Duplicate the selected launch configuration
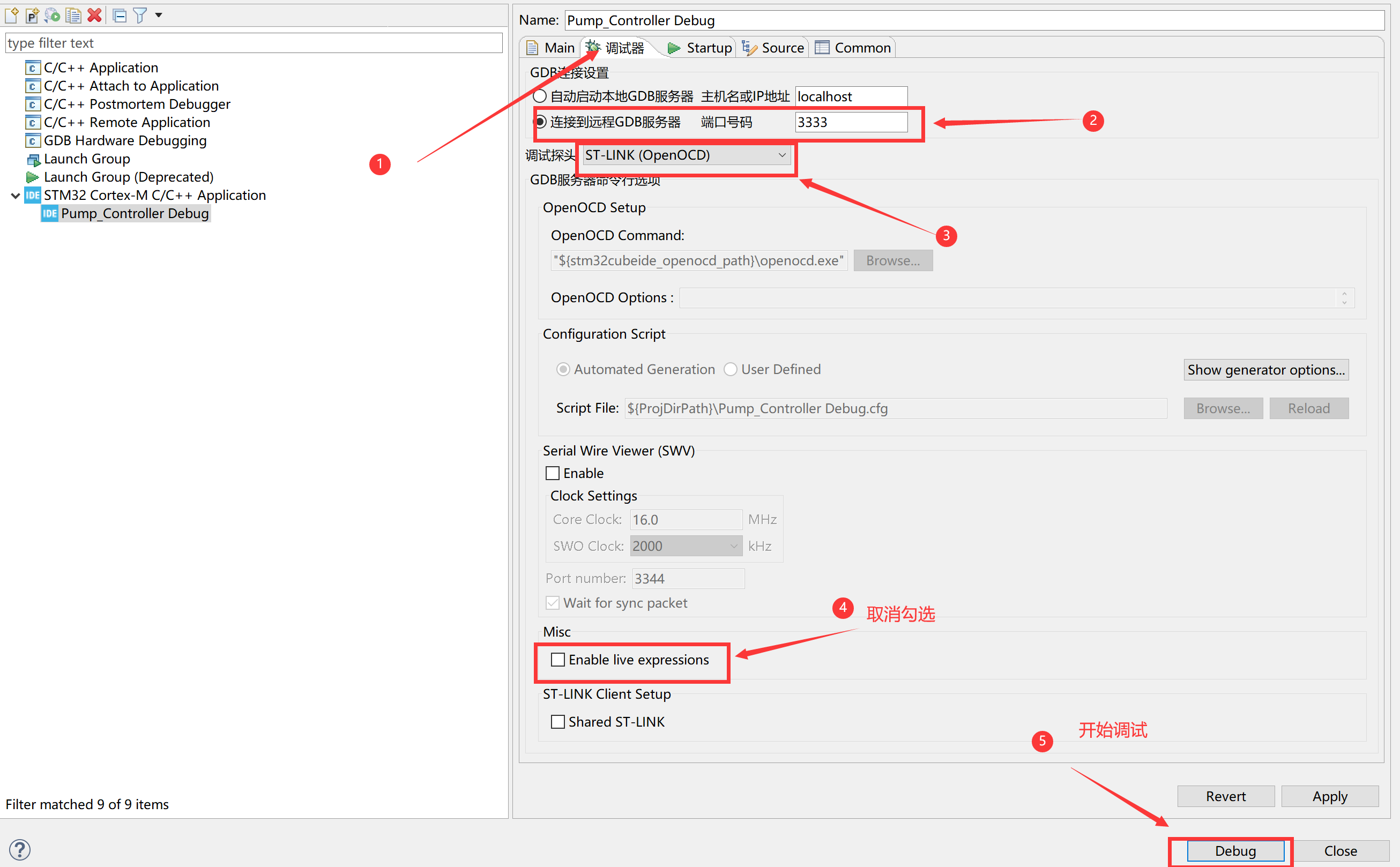This screenshot has width=1400, height=867. click(x=73, y=16)
